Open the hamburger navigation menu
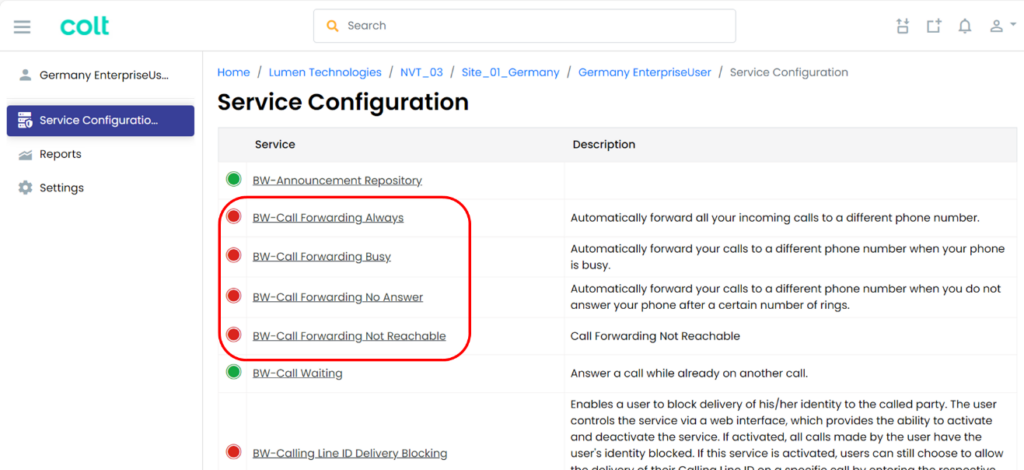Screen dimensions: 1024x470 point(22,26)
